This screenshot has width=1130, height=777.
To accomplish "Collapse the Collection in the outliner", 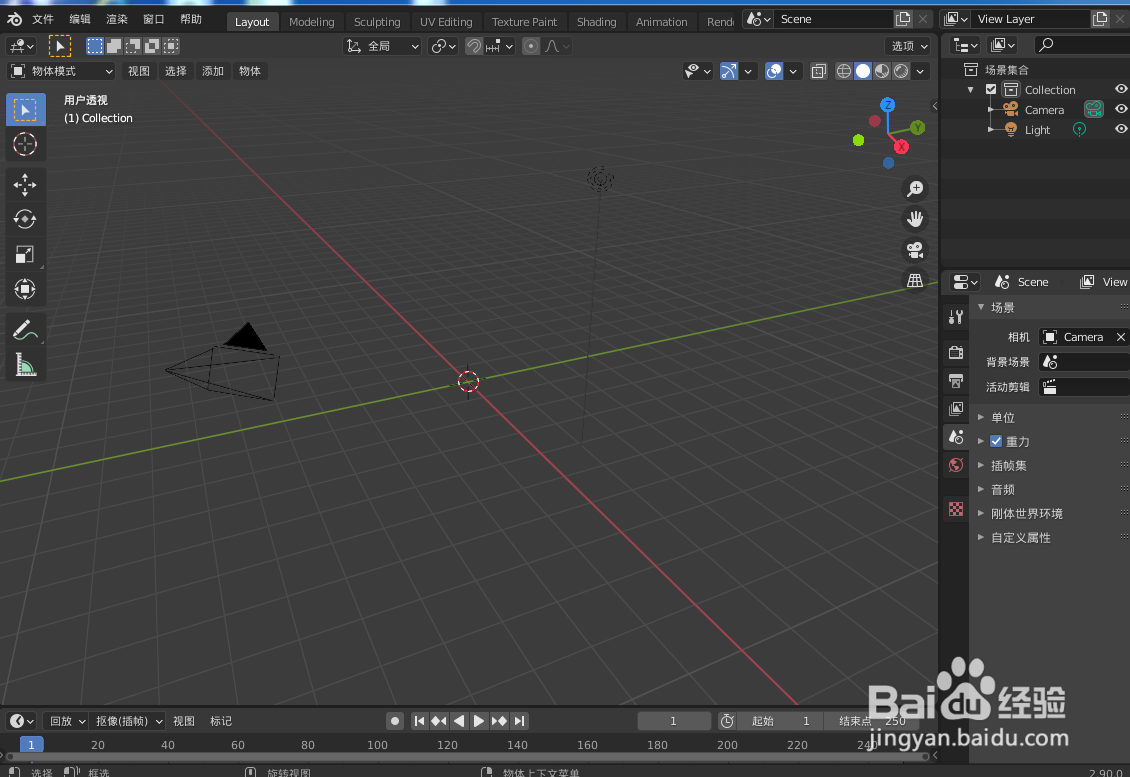I will pos(970,89).
